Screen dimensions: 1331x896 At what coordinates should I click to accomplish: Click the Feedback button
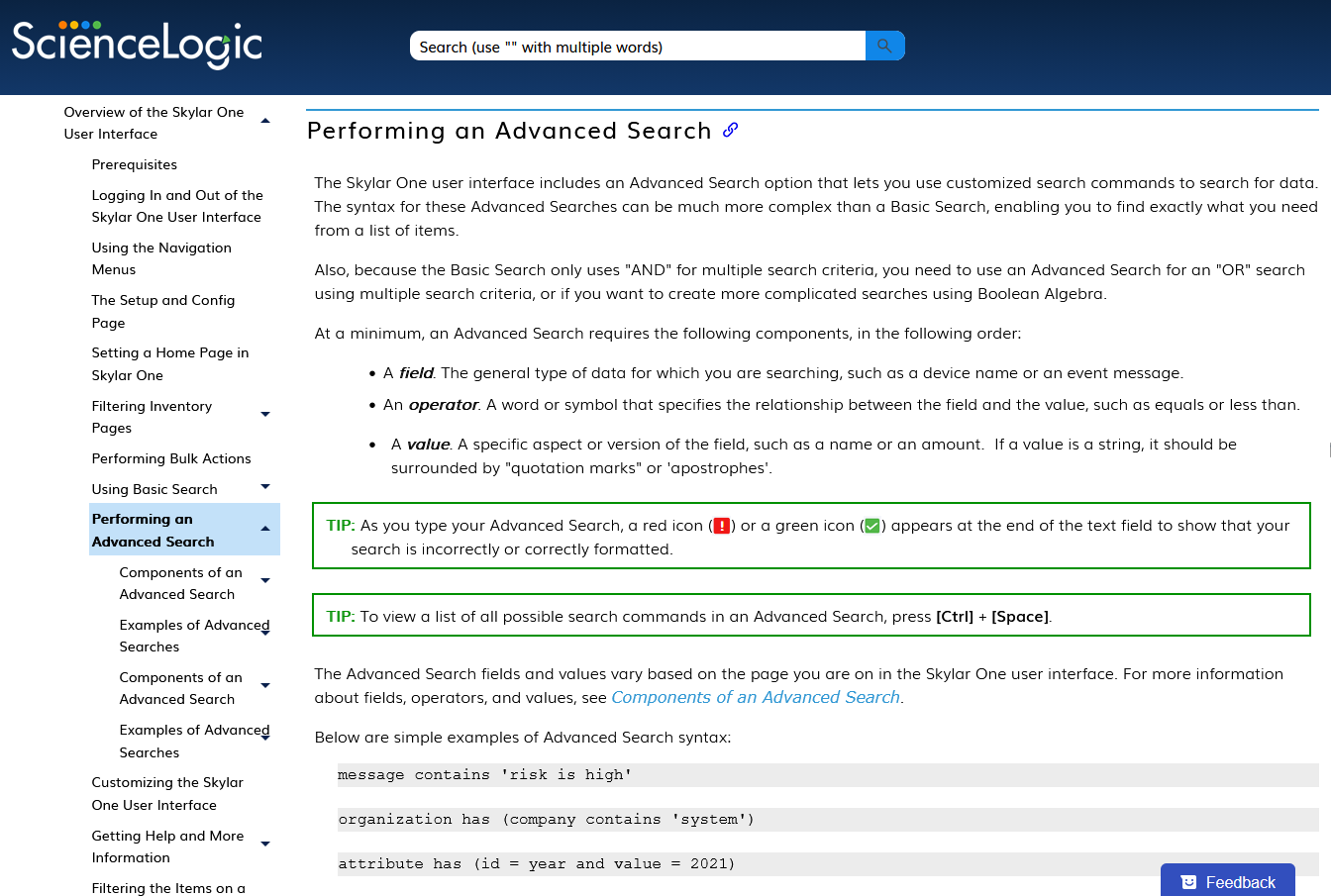(x=1228, y=881)
